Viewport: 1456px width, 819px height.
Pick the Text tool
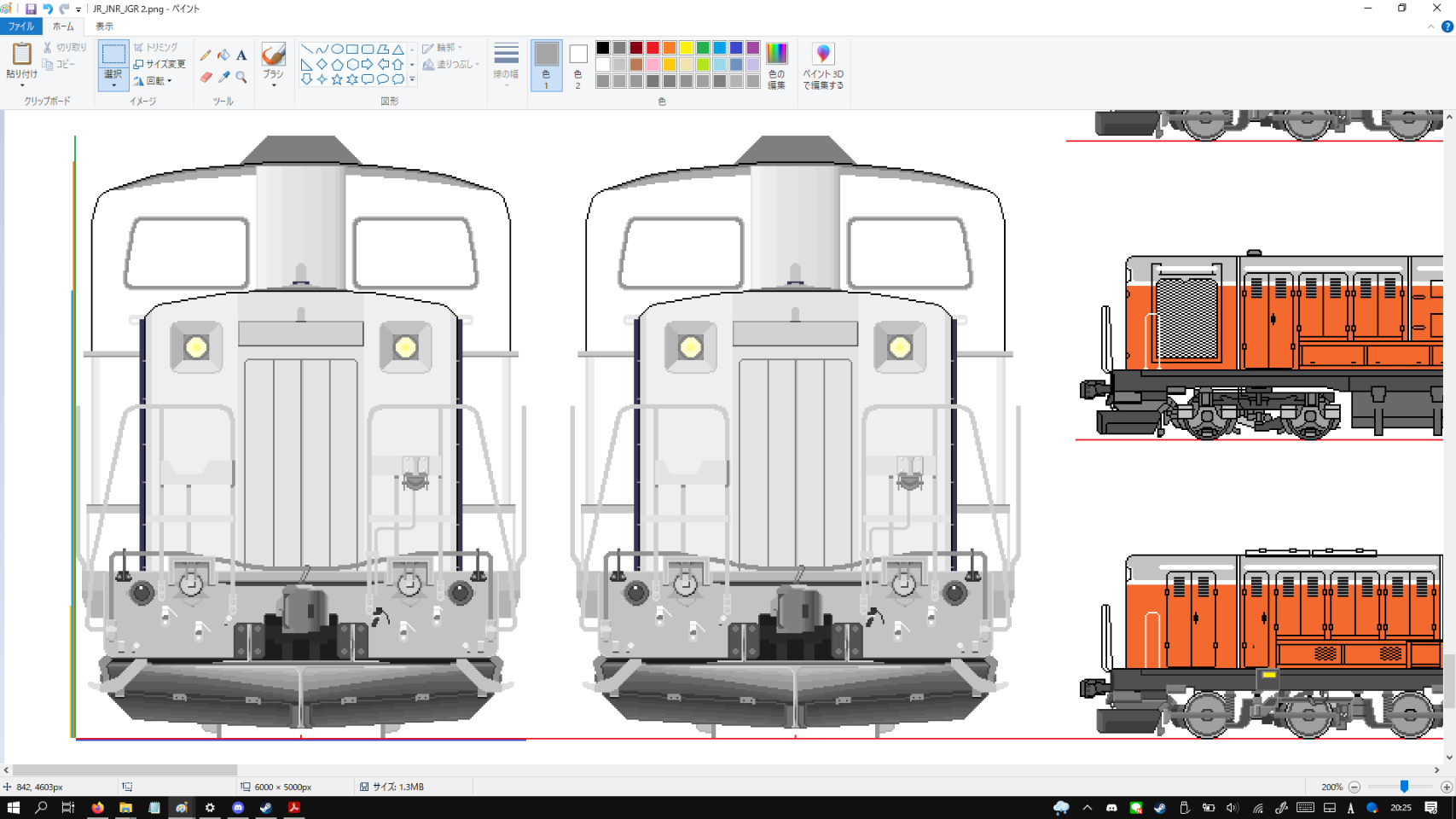tap(241, 55)
